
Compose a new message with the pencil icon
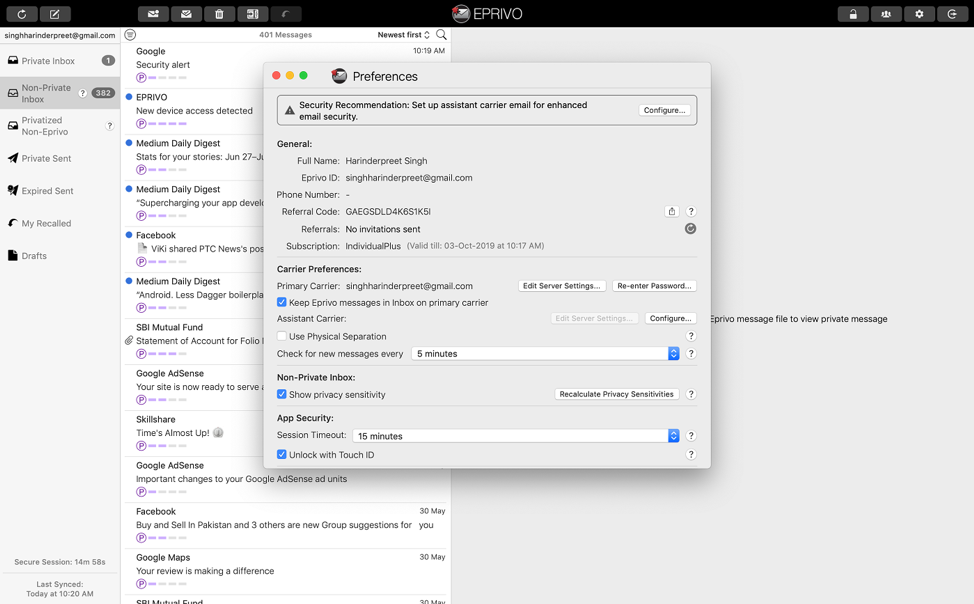pyautogui.click(x=55, y=14)
